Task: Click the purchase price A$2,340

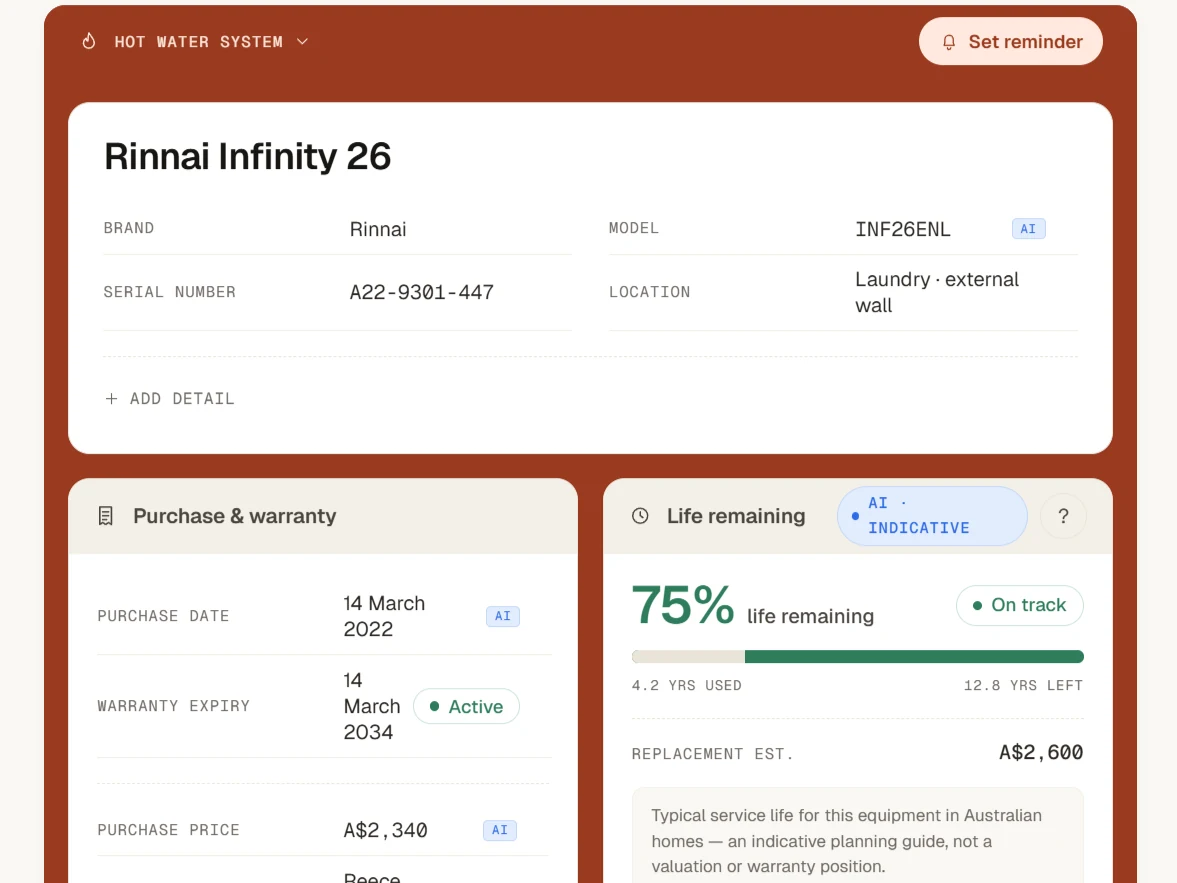Action: [385, 830]
